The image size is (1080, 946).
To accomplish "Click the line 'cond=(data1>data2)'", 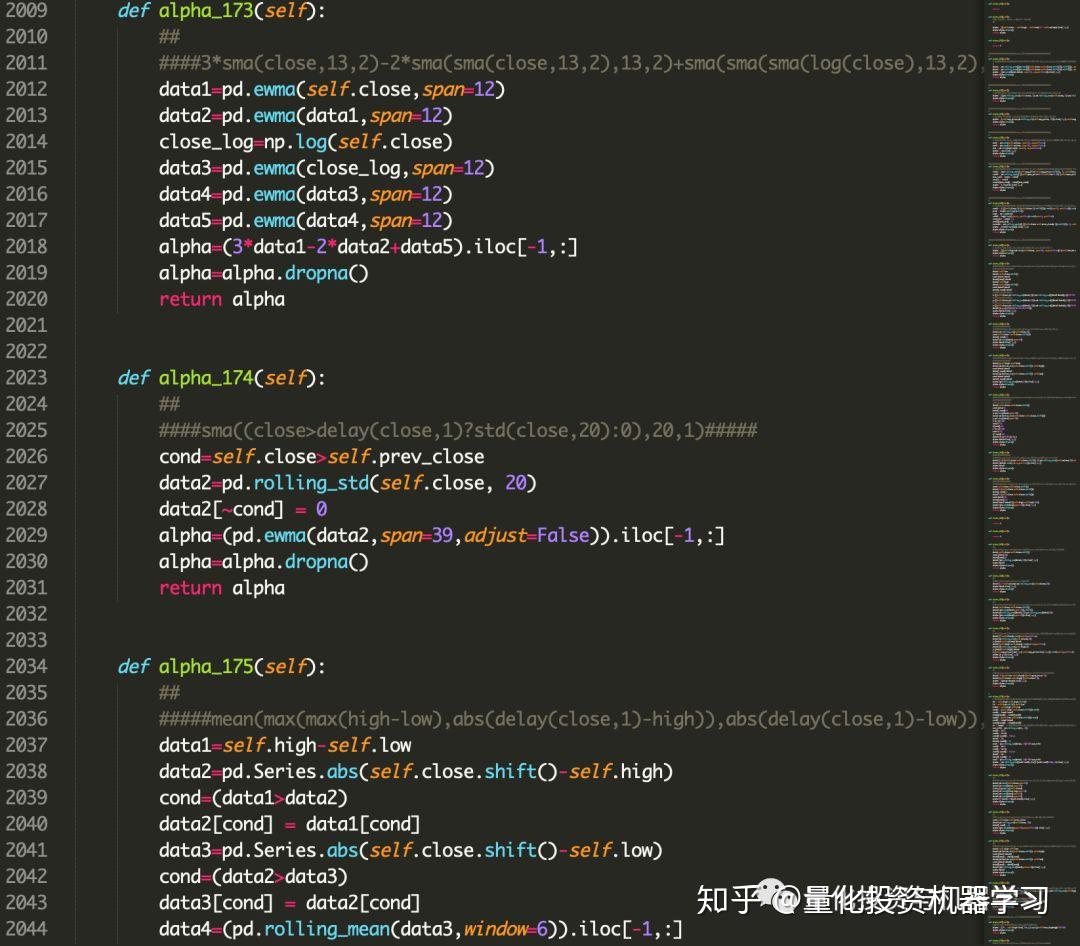I will pyautogui.click(x=253, y=798).
